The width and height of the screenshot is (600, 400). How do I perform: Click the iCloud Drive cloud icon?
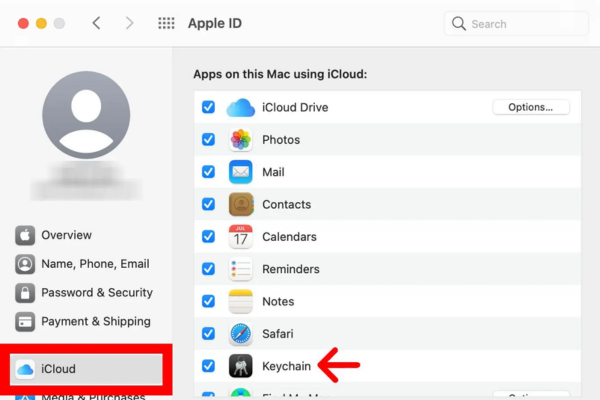click(241, 108)
